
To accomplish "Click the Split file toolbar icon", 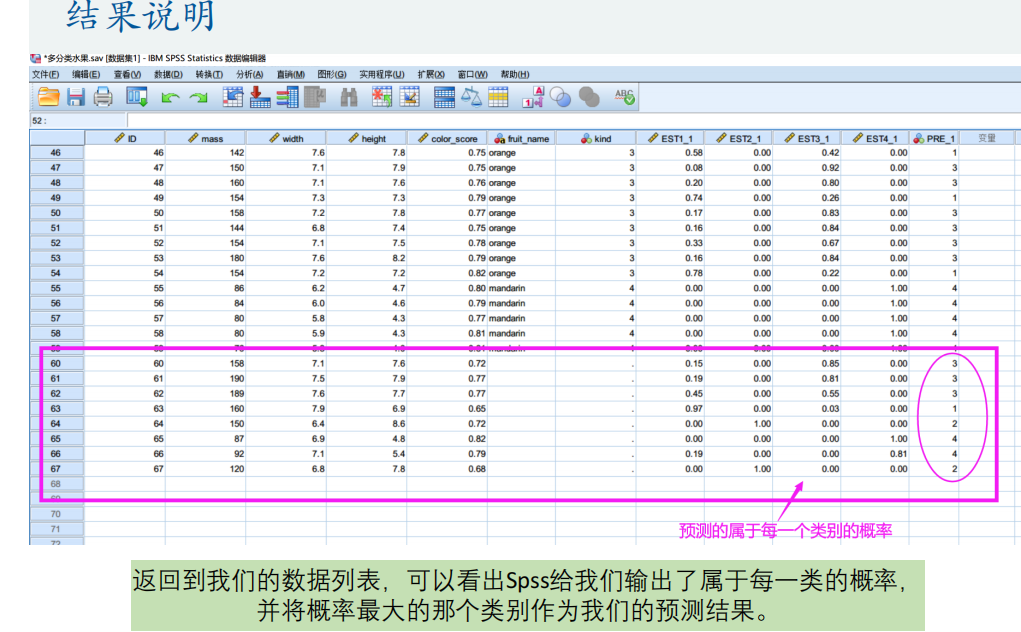I will [x=444, y=97].
